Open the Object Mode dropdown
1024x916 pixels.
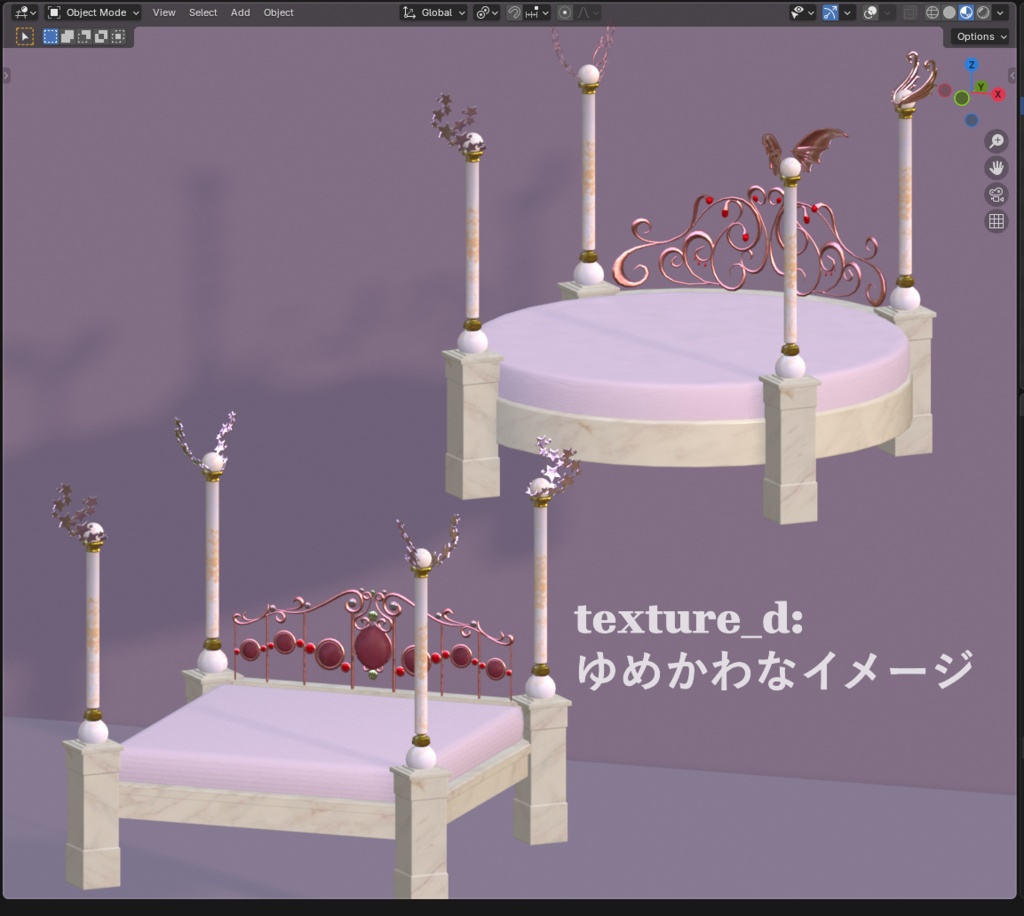point(92,12)
